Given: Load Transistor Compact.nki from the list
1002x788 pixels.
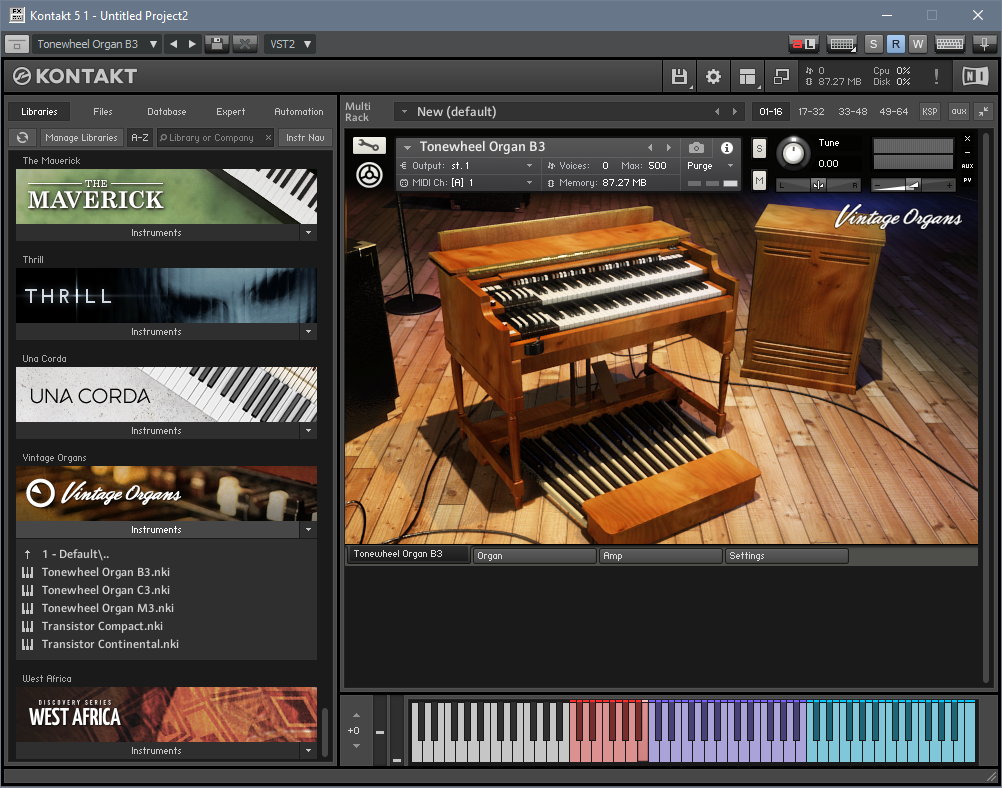Looking at the screenshot, I should pyautogui.click(x=101, y=626).
